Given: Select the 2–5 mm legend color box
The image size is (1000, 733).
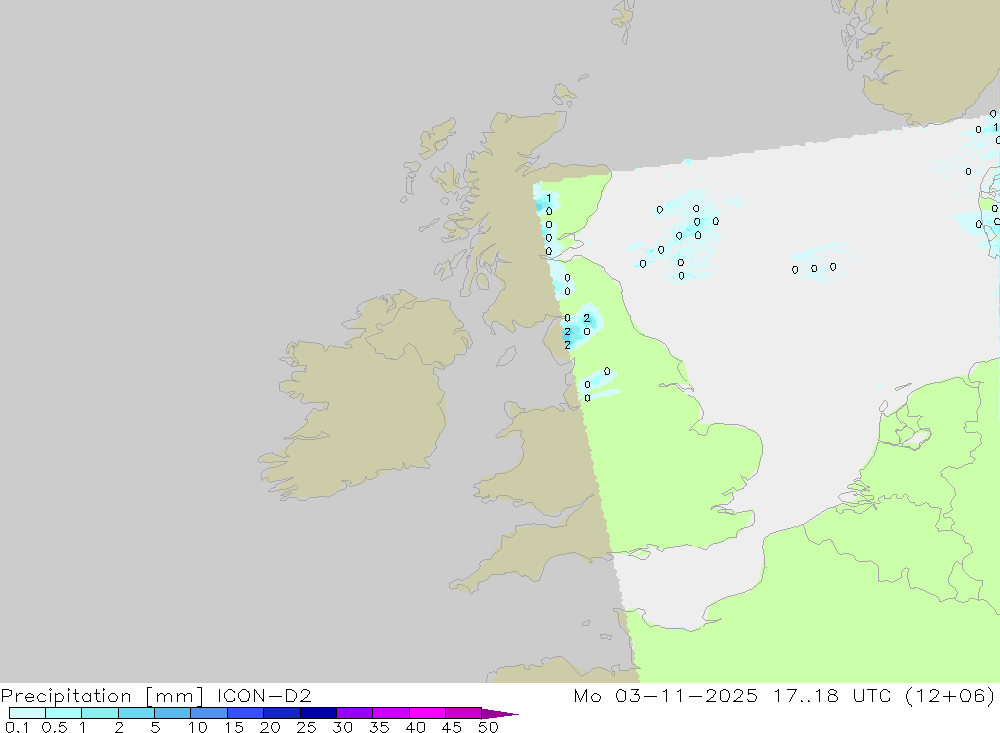Looking at the screenshot, I should click(136, 713).
